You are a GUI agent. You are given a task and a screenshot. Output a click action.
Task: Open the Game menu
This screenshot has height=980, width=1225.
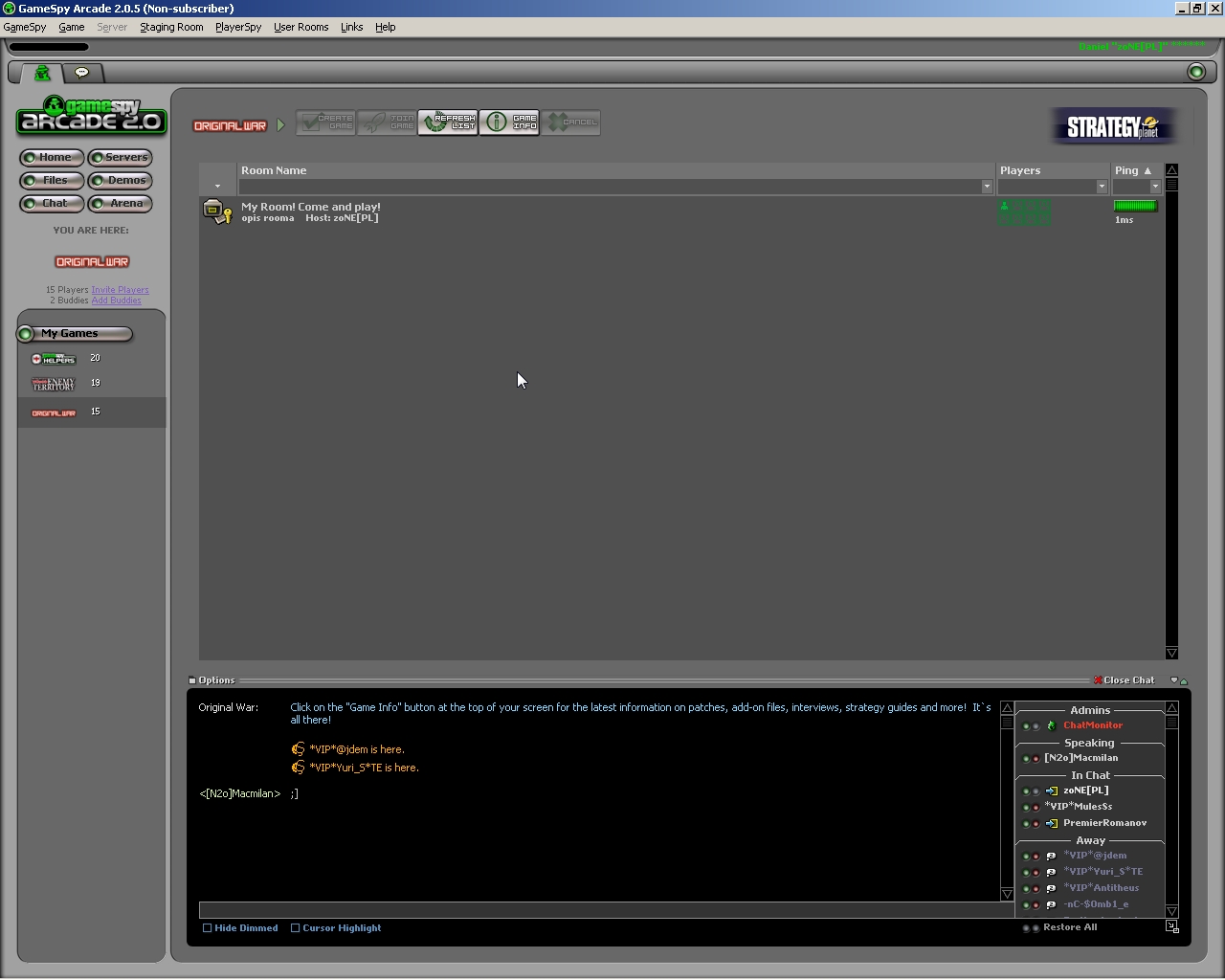pyautogui.click(x=72, y=27)
